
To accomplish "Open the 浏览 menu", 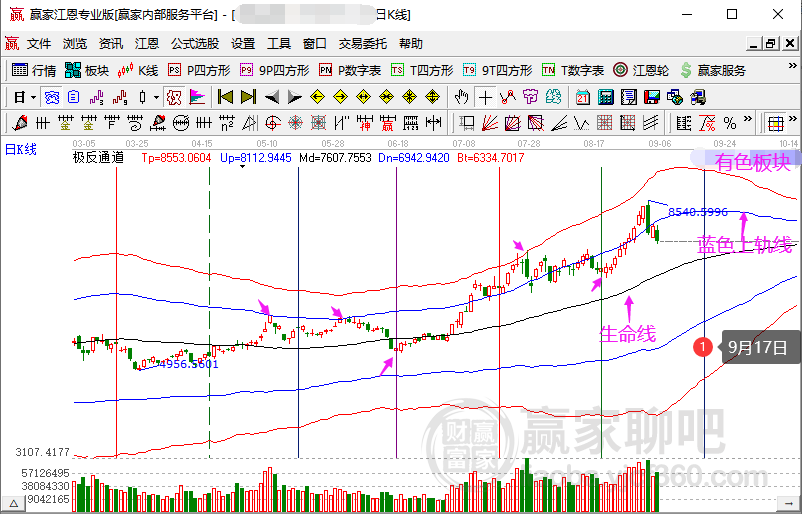I will [75, 43].
